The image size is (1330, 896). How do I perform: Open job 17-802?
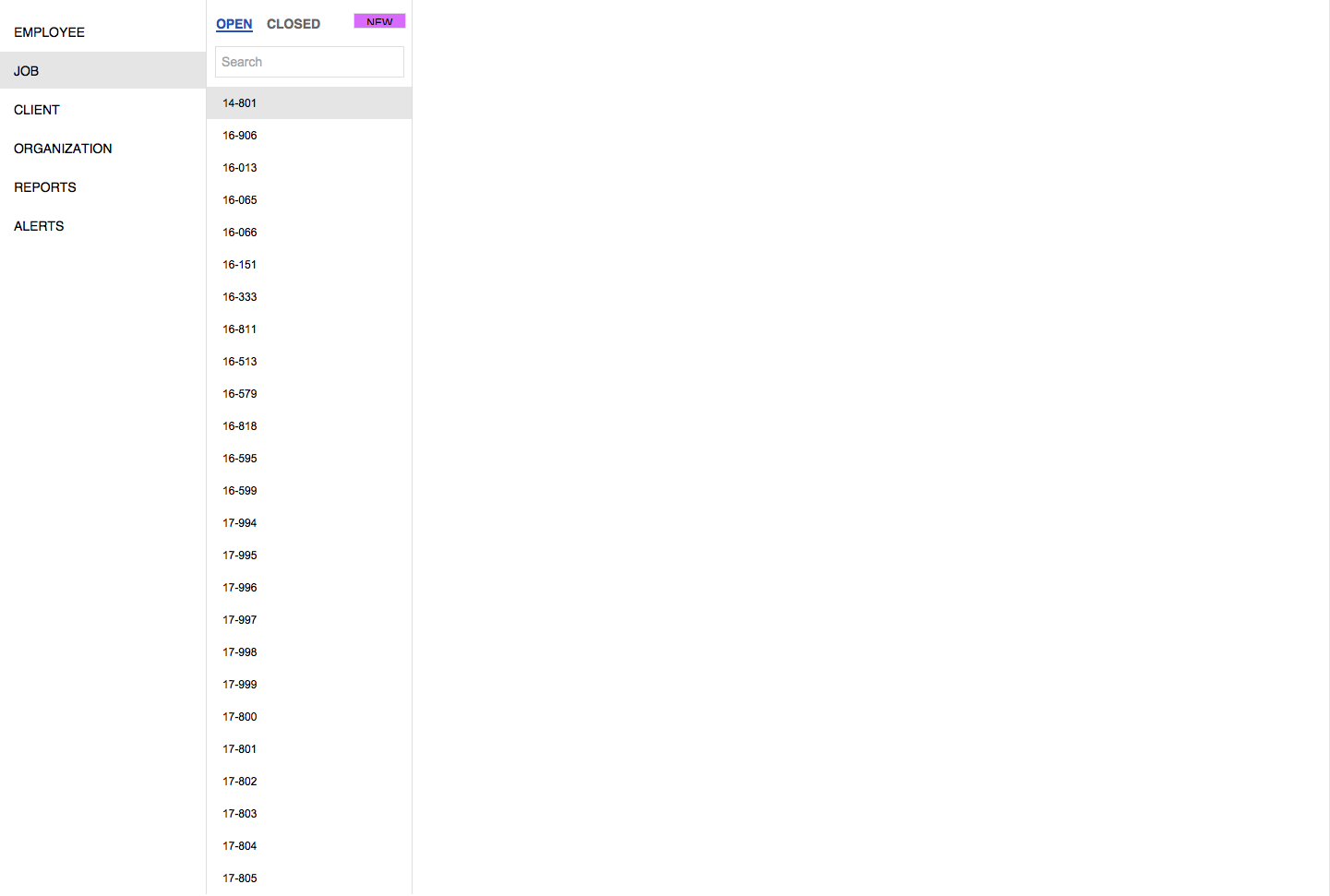point(309,782)
